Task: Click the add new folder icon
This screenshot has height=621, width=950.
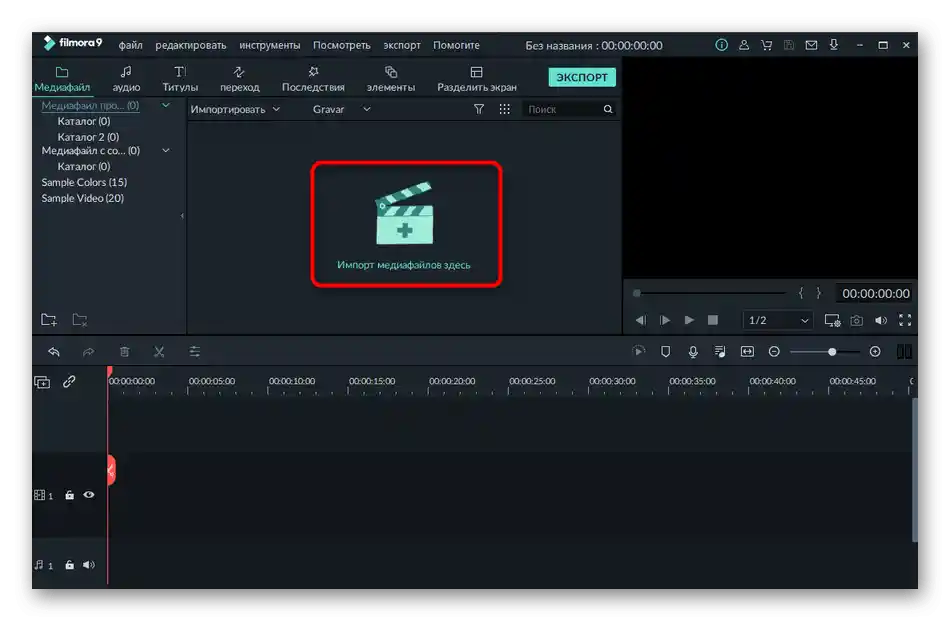Action: tap(49, 320)
